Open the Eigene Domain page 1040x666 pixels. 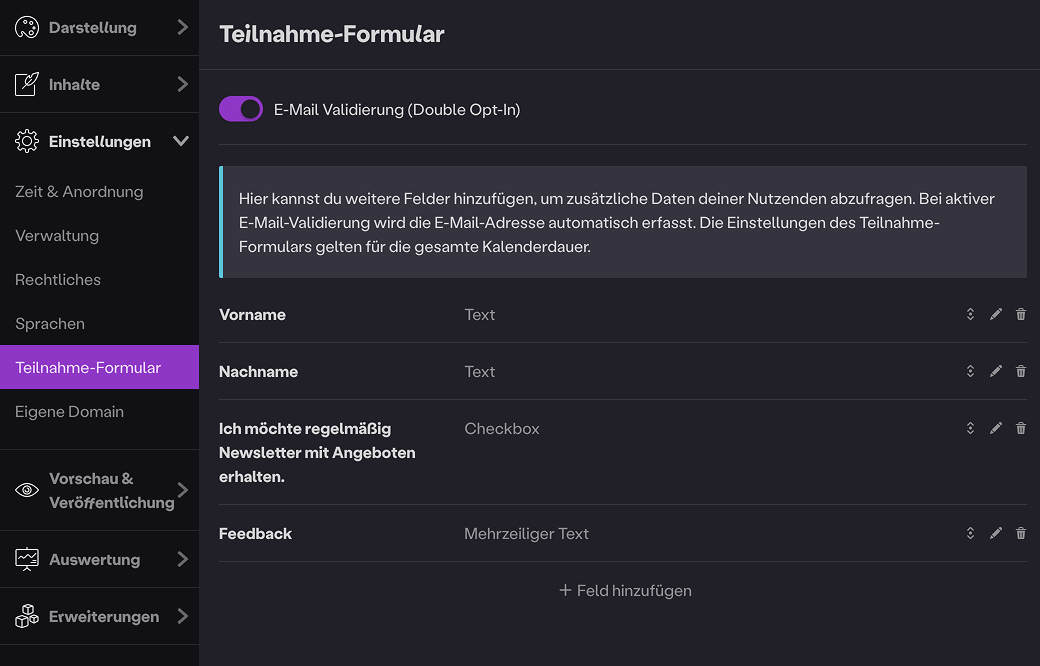[x=69, y=412]
